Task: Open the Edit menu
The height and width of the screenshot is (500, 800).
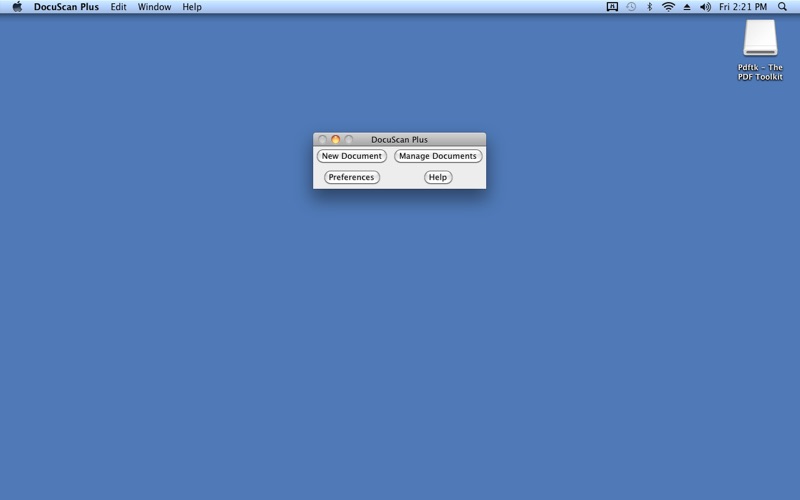Action: tap(118, 7)
